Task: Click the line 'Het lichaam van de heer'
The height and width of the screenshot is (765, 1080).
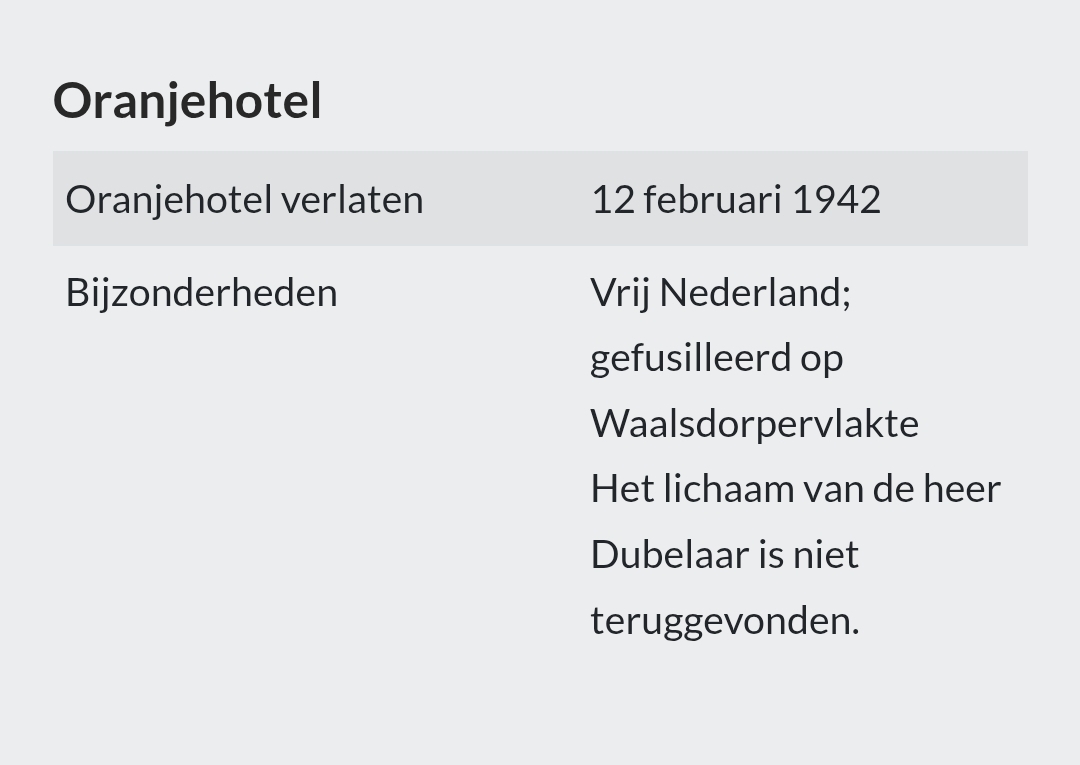Action: click(796, 489)
